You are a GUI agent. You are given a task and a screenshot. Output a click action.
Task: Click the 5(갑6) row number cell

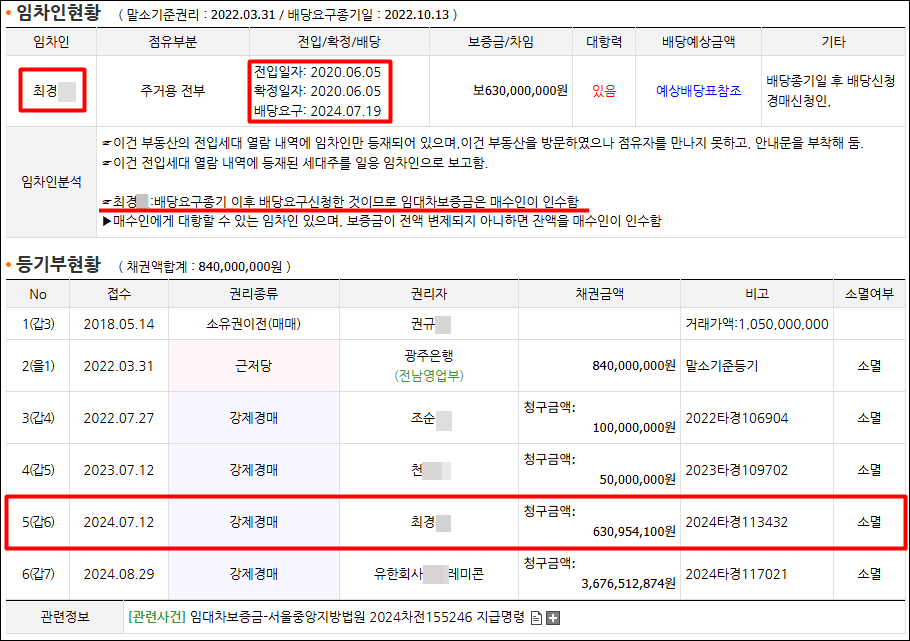(38, 522)
